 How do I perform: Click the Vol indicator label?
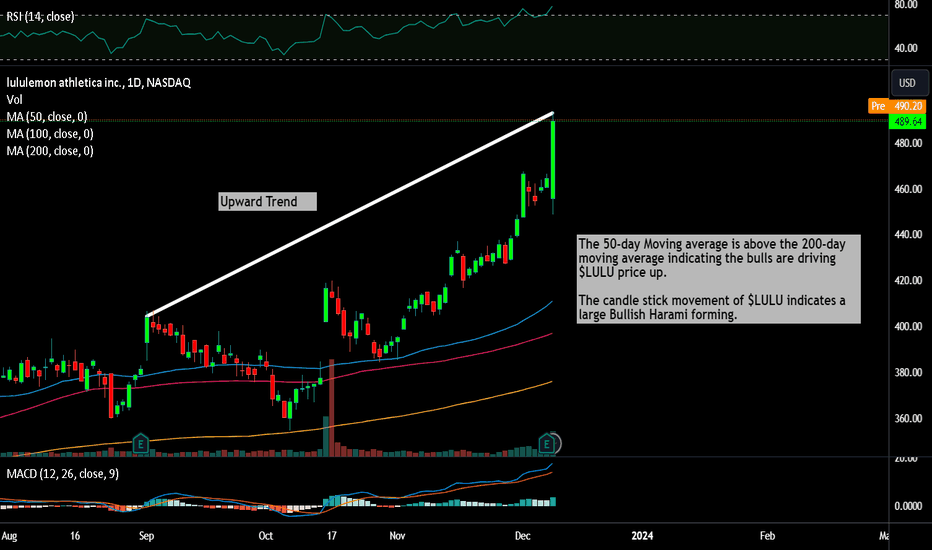pos(14,99)
